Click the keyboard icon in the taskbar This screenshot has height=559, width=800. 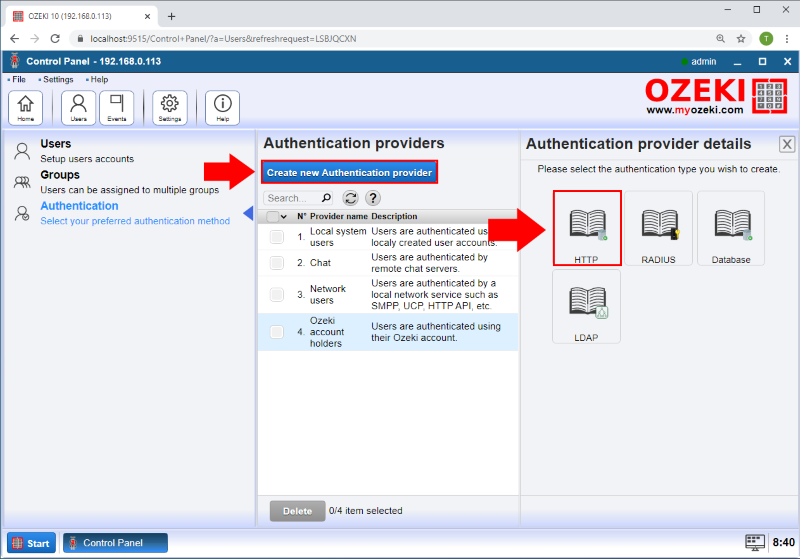click(755, 543)
